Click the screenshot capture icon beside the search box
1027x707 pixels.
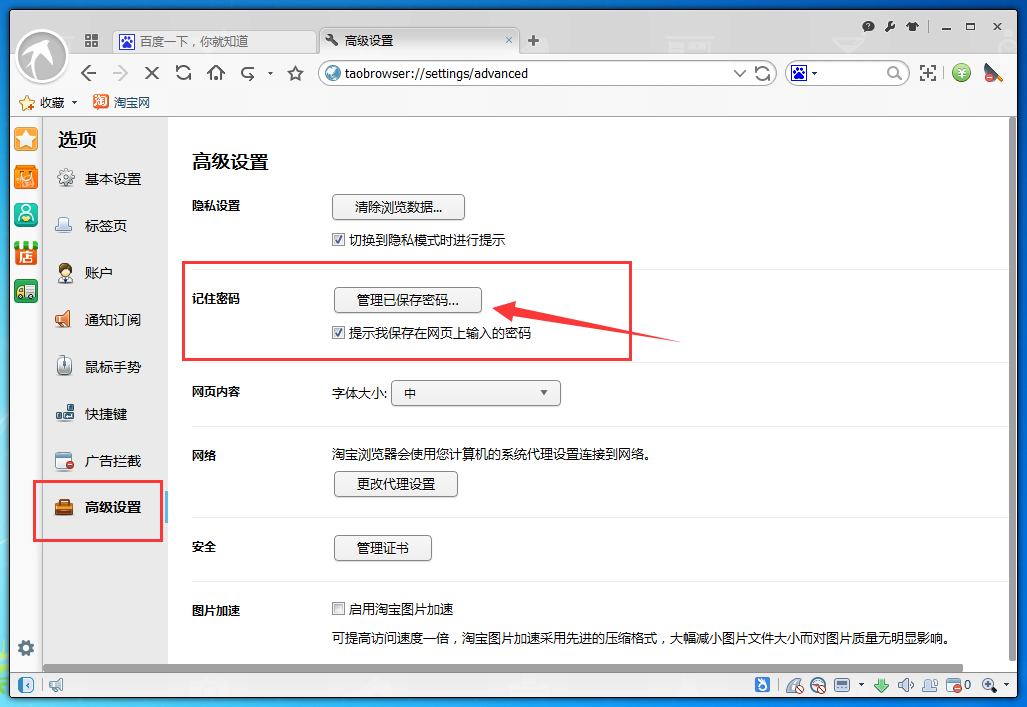pos(928,73)
